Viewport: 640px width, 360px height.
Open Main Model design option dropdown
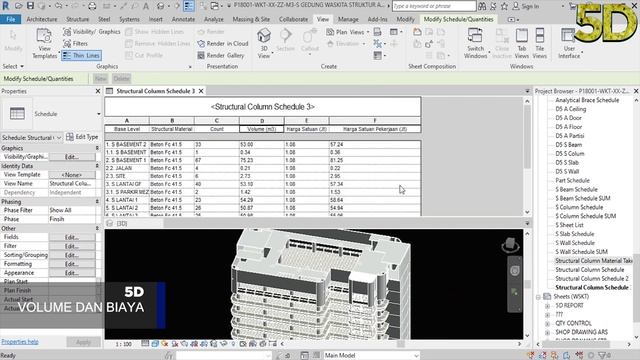click(x=371, y=356)
